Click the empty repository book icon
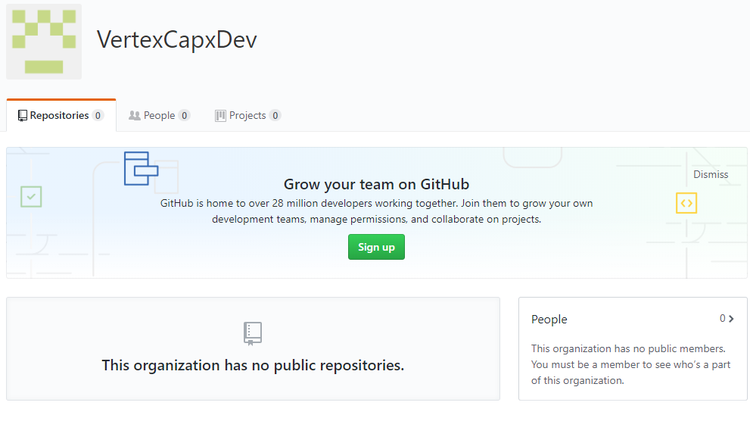Viewport: 750px width, 440px height. 253,333
